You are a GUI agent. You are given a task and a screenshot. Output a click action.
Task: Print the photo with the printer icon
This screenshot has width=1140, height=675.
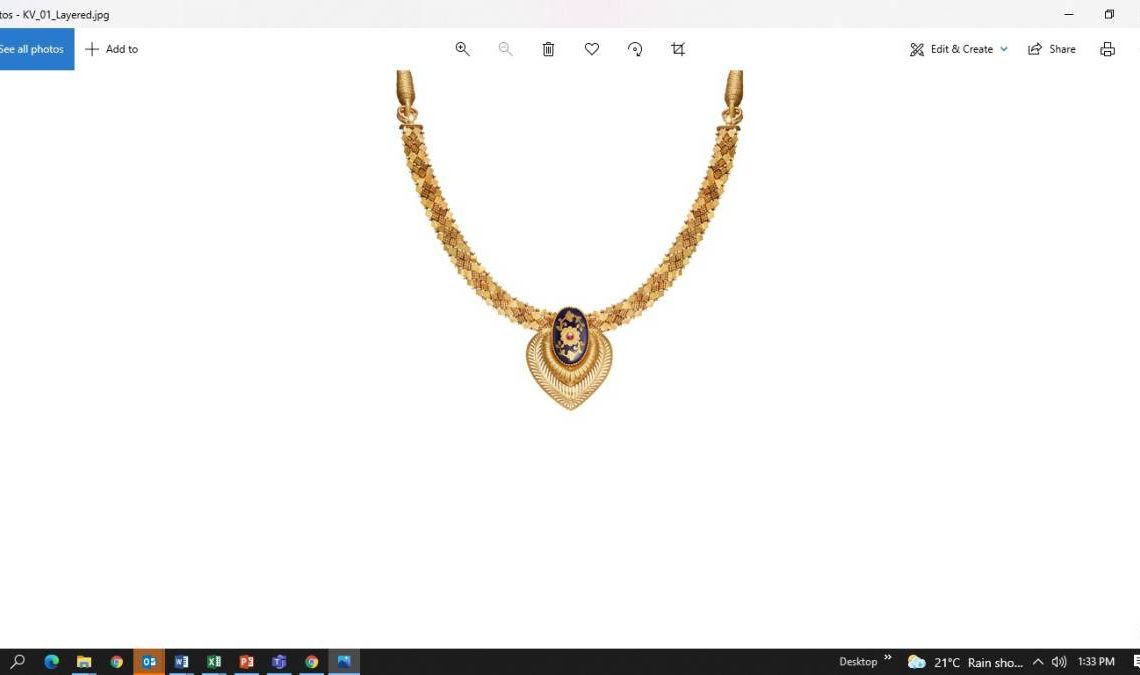pos(1107,49)
